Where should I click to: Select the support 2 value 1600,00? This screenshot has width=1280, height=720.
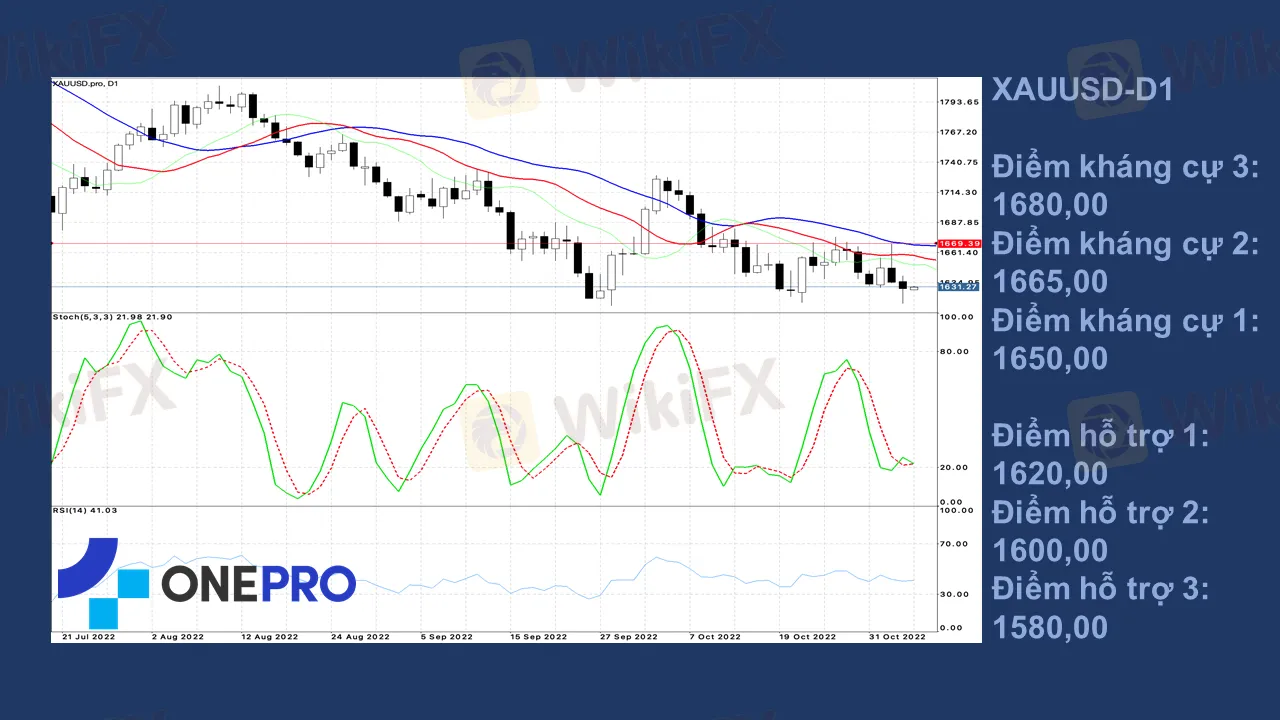1050,550
